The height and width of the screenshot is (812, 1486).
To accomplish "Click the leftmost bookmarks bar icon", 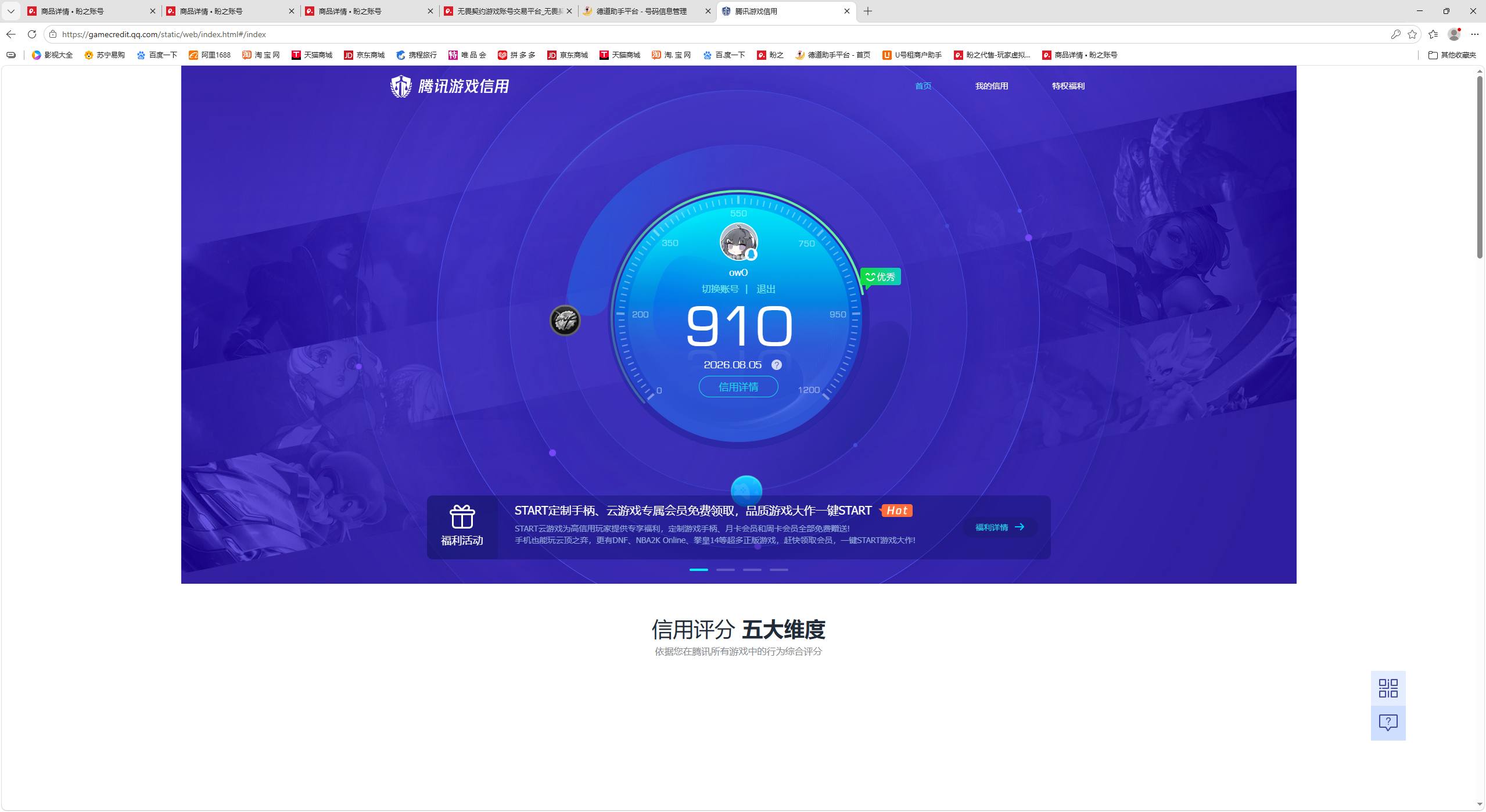I will click(11, 55).
